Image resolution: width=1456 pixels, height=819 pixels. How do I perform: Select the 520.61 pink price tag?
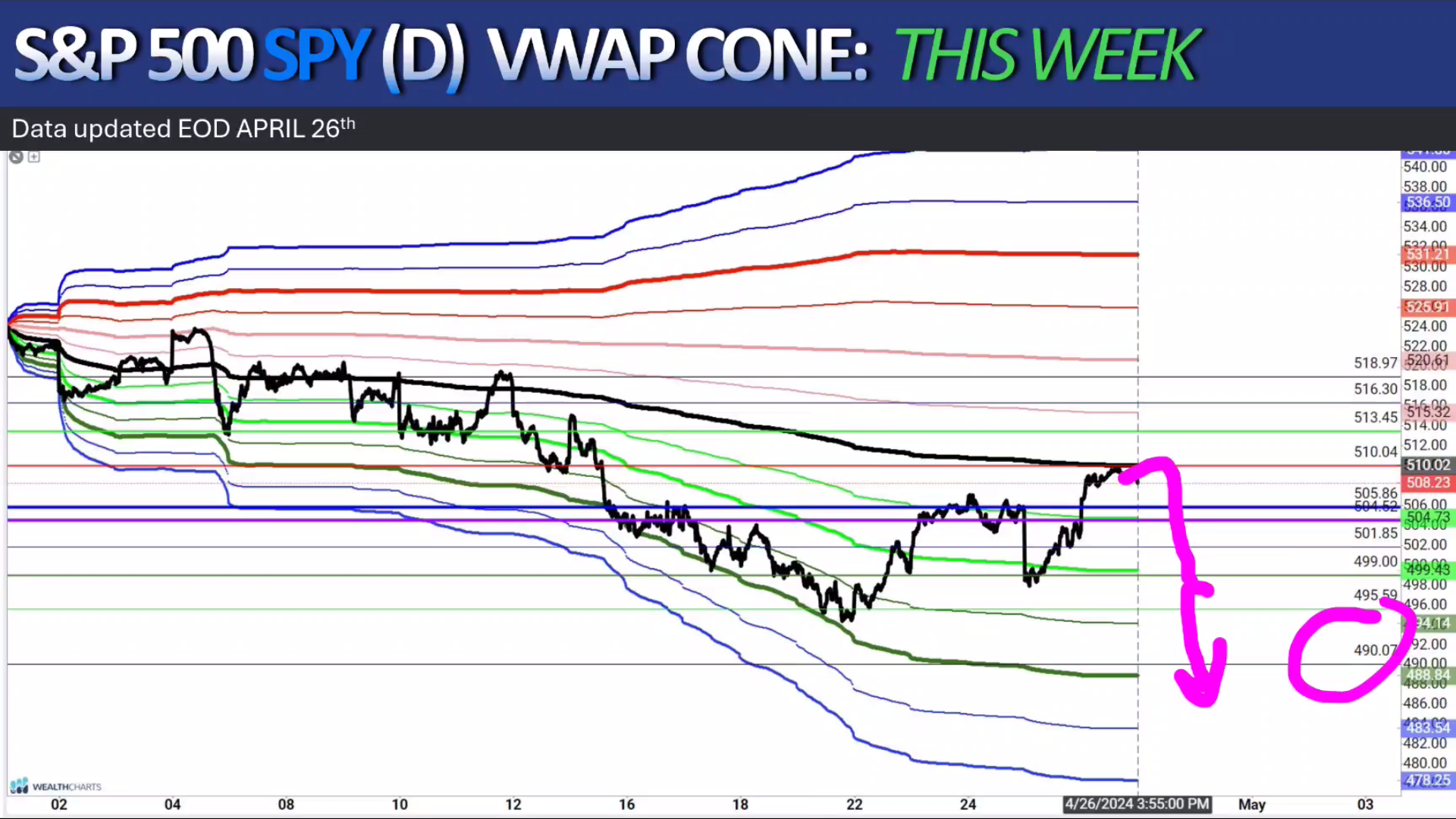click(x=1427, y=359)
